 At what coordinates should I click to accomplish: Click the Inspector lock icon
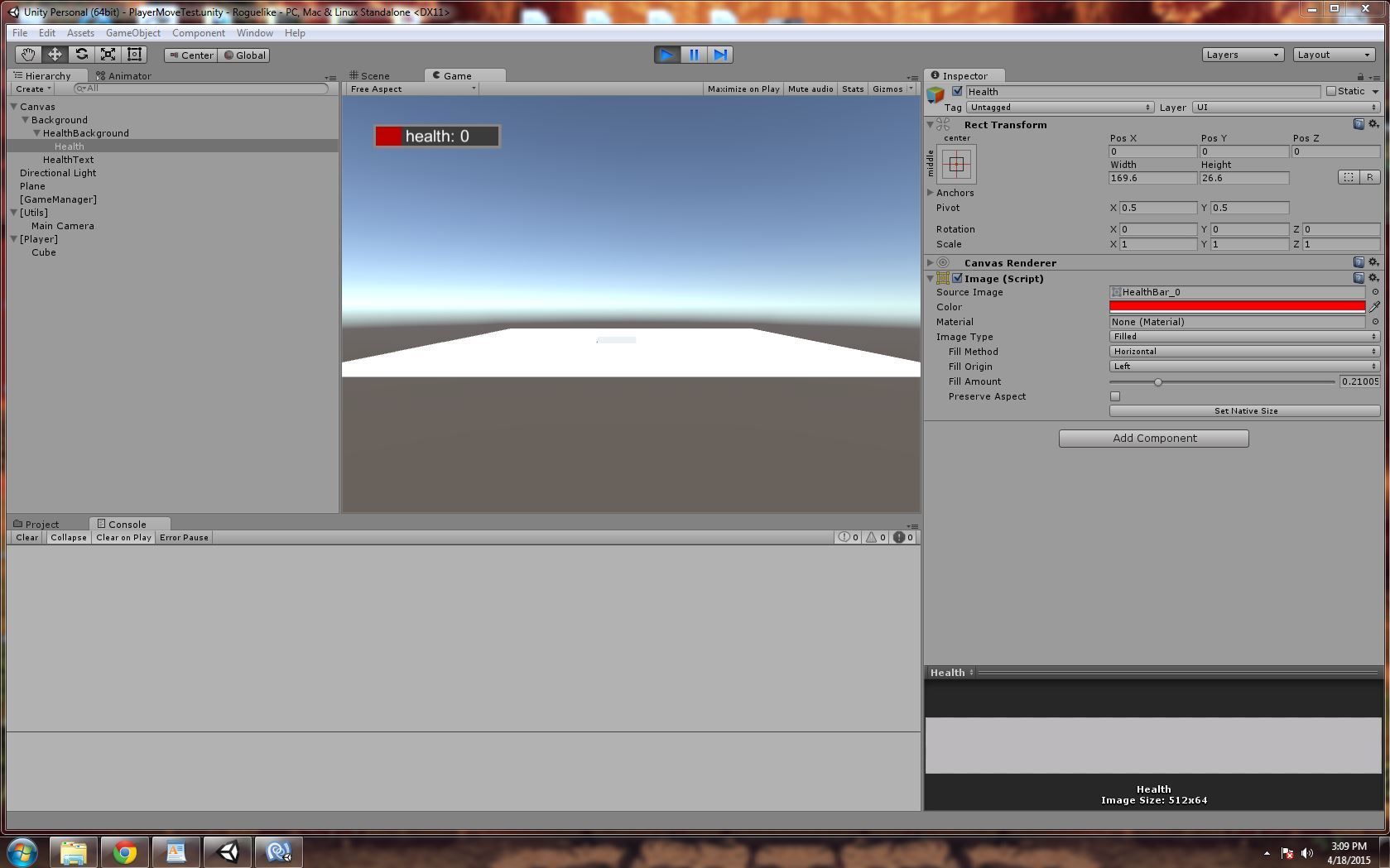(x=1360, y=77)
